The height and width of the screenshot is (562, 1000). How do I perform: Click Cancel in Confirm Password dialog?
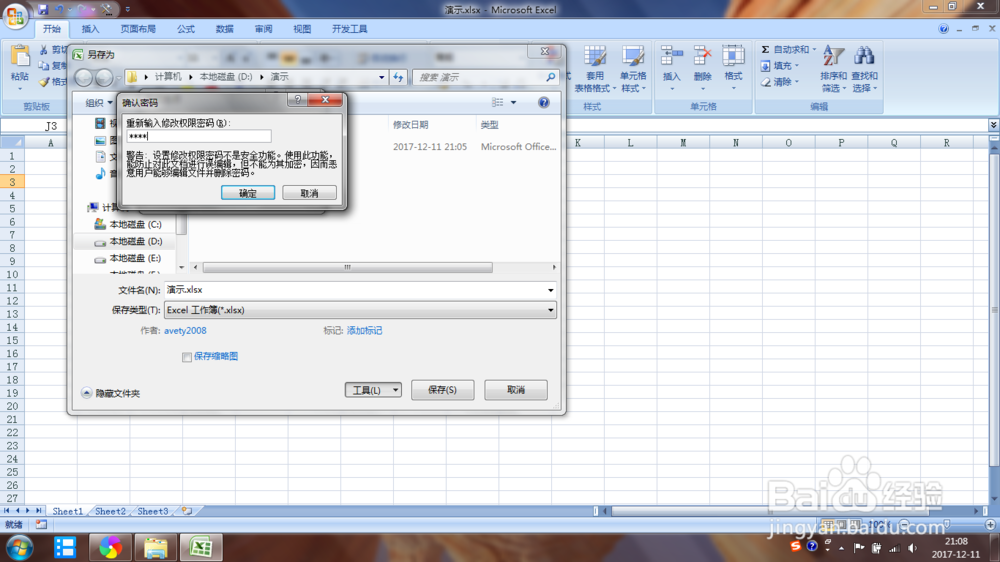pyautogui.click(x=309, y=193)
